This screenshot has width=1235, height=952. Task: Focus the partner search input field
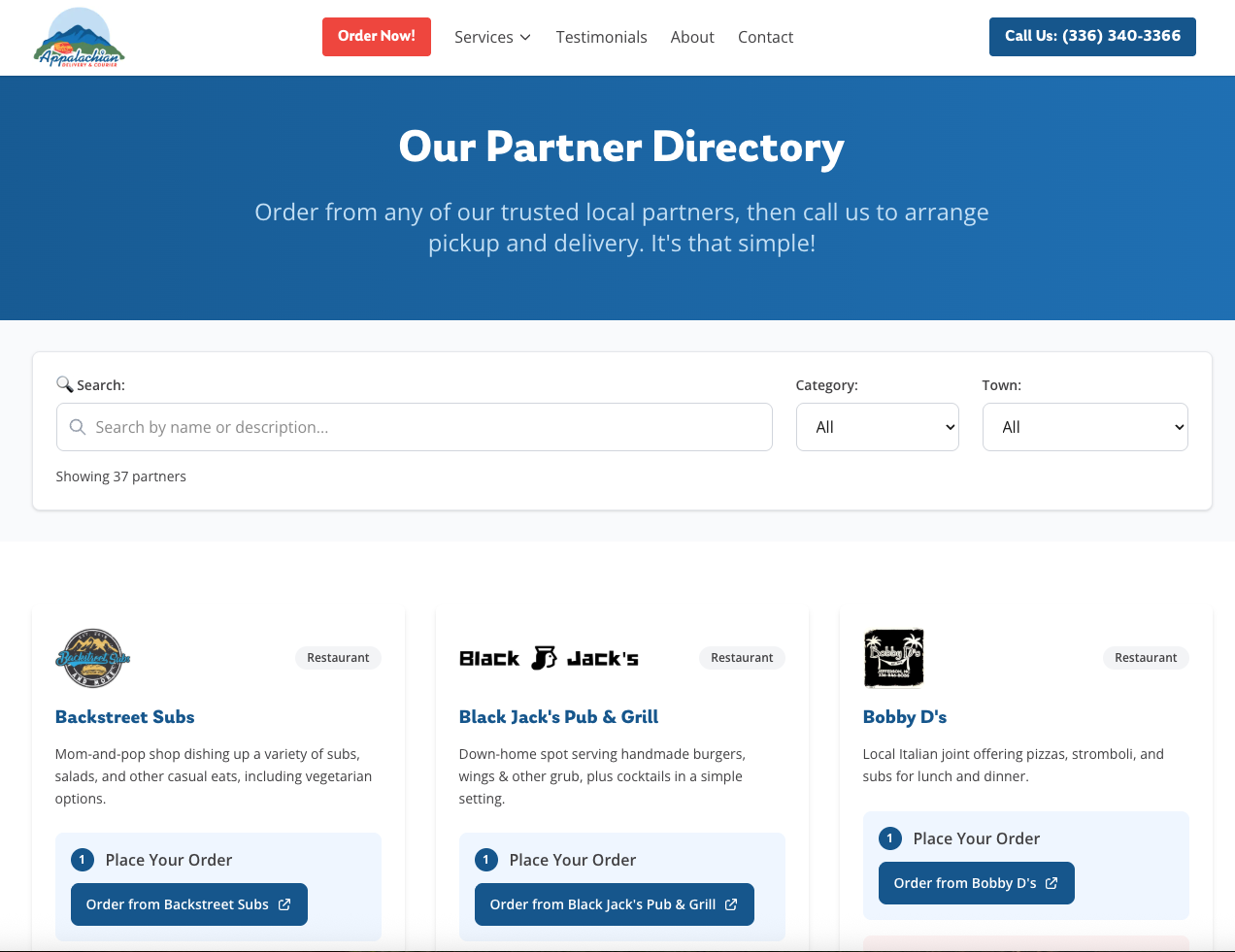click(427, 427)
